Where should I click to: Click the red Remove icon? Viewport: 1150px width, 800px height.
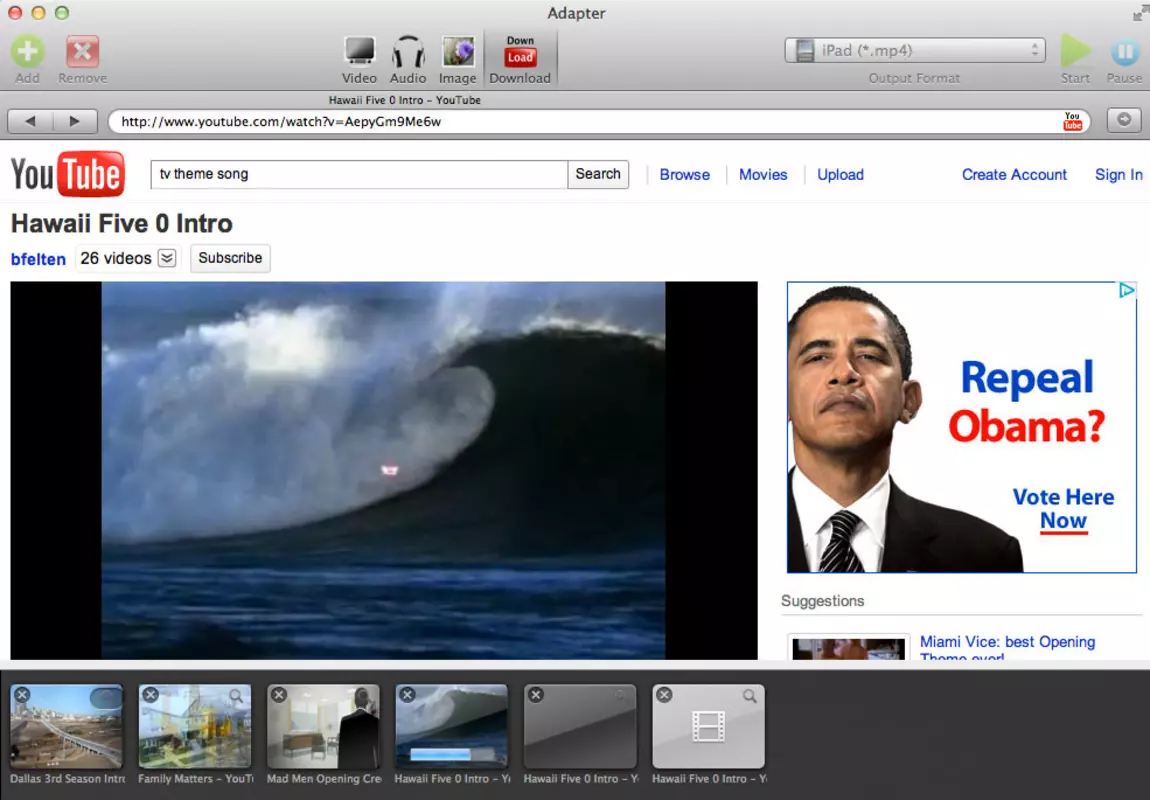click(x=82, y=51)
